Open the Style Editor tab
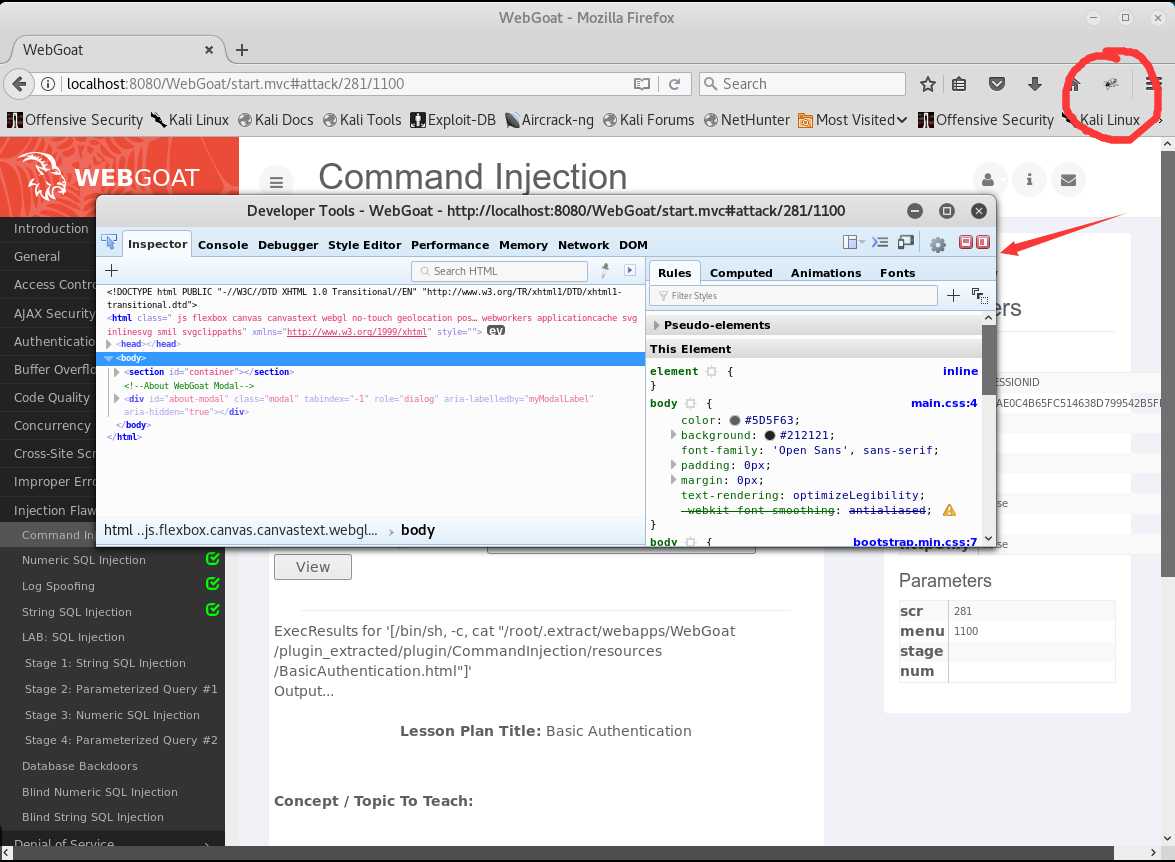This screenshot has width=1175, height=862. (x=364, y=245)
